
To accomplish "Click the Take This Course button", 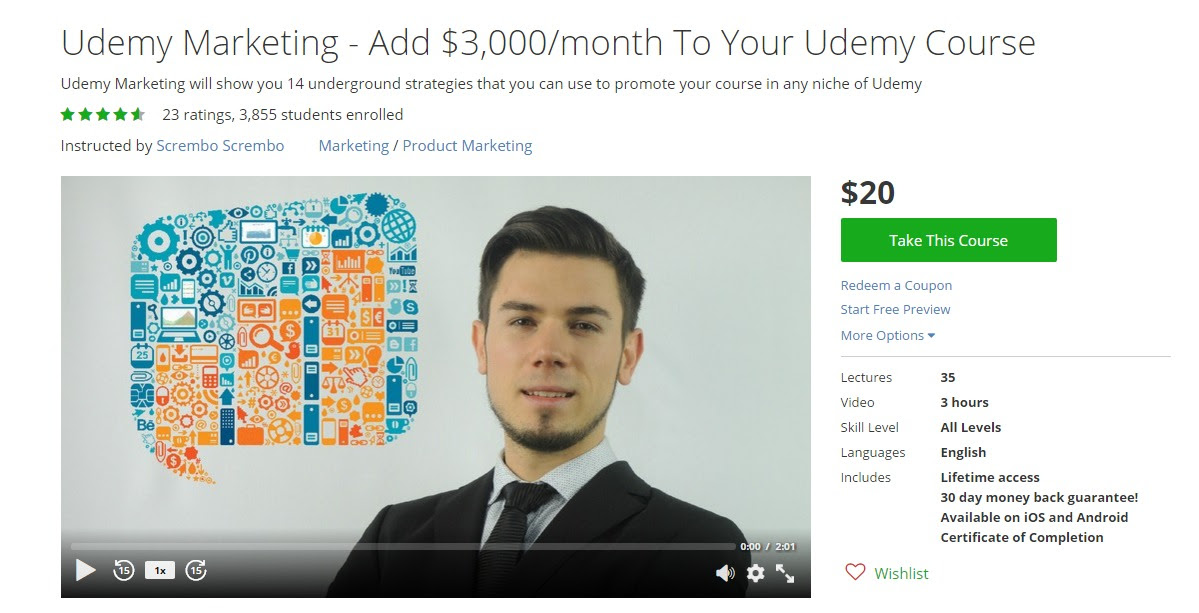I will (948, 240).
